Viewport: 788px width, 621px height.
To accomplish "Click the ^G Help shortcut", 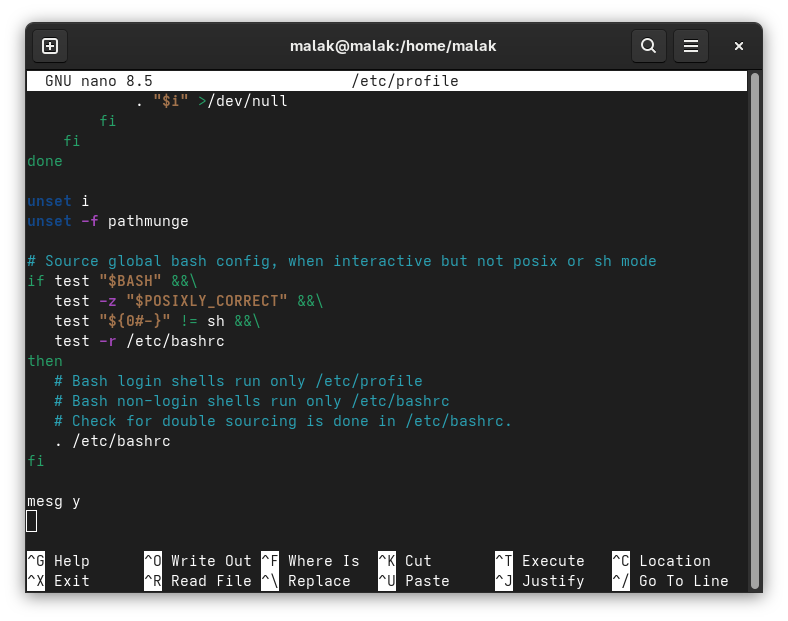I will coord(58,561).
